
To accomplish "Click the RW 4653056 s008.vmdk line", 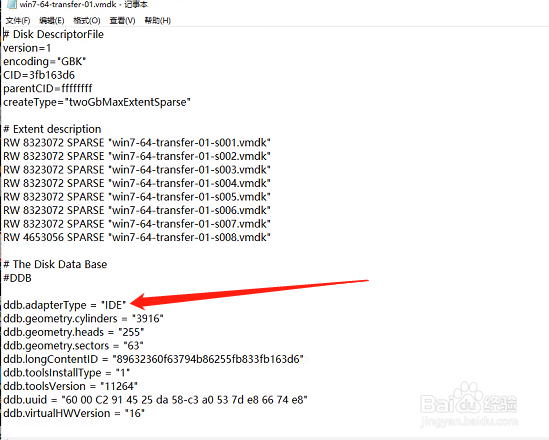I will (x=137, y=237).
